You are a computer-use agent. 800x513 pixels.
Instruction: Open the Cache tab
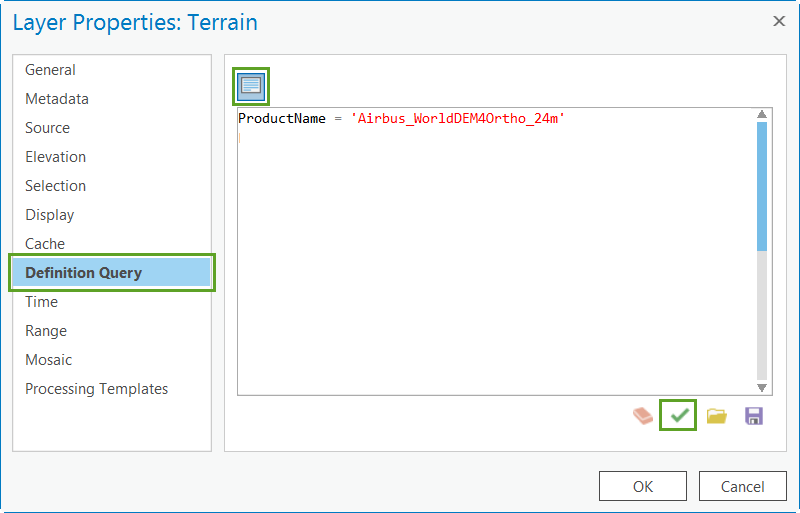click(x=112, y=244)
